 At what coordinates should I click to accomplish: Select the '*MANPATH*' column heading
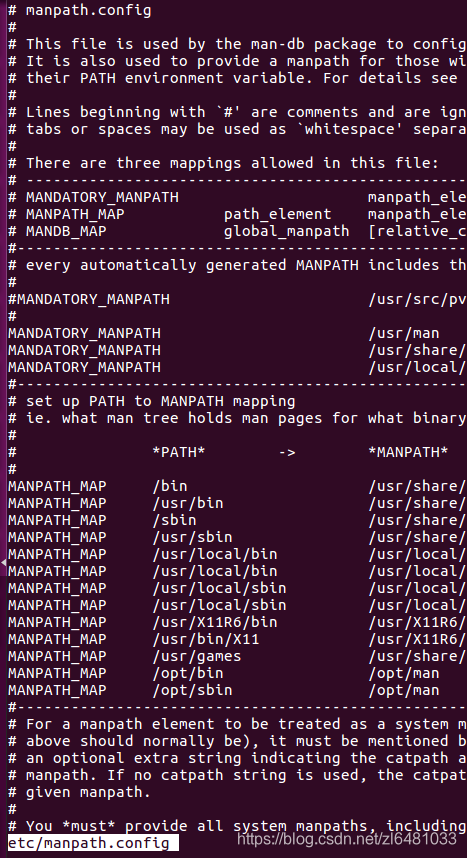[x=409, y=452]
